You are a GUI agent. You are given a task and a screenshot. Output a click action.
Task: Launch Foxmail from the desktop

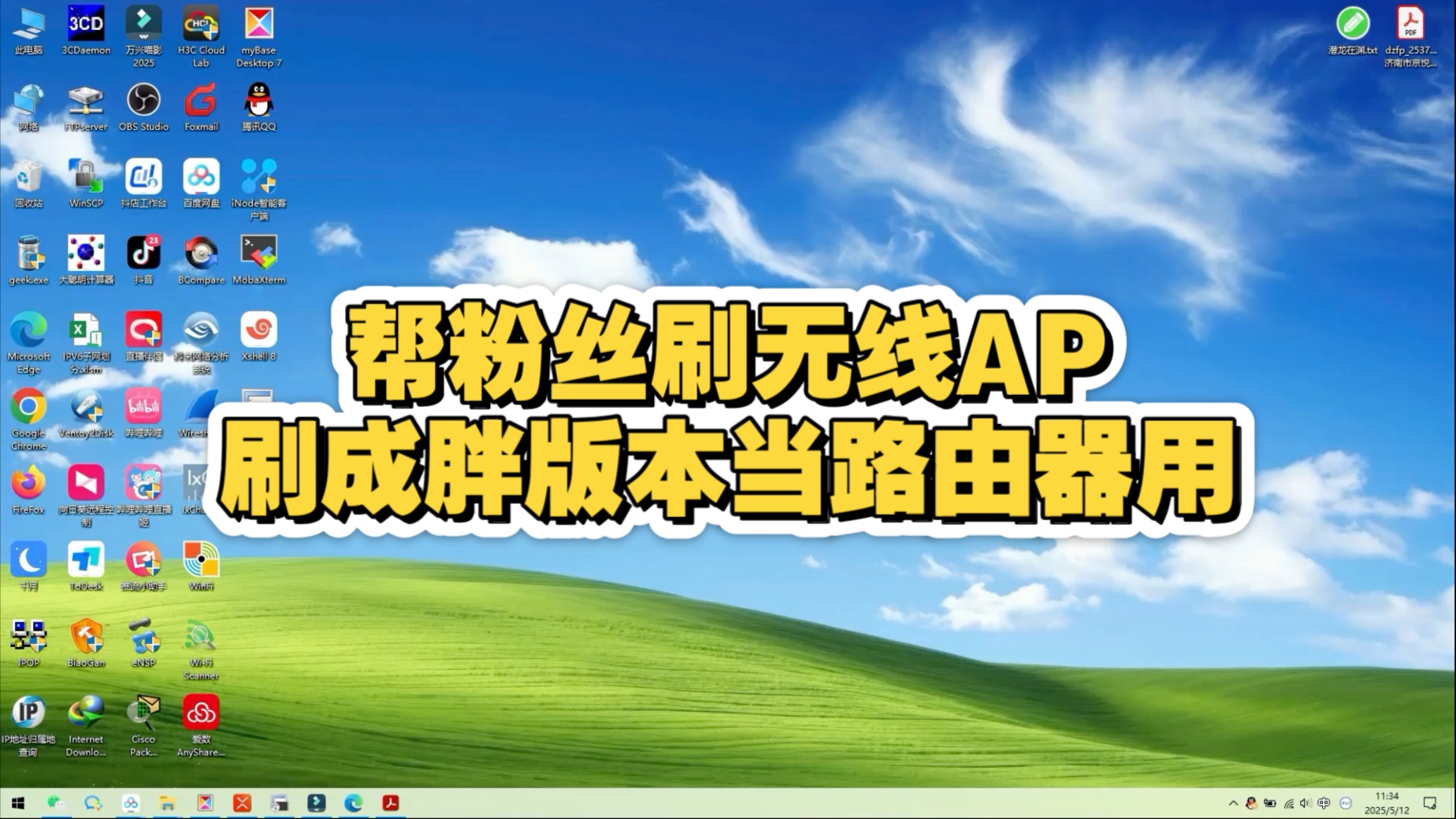[201, 108]
